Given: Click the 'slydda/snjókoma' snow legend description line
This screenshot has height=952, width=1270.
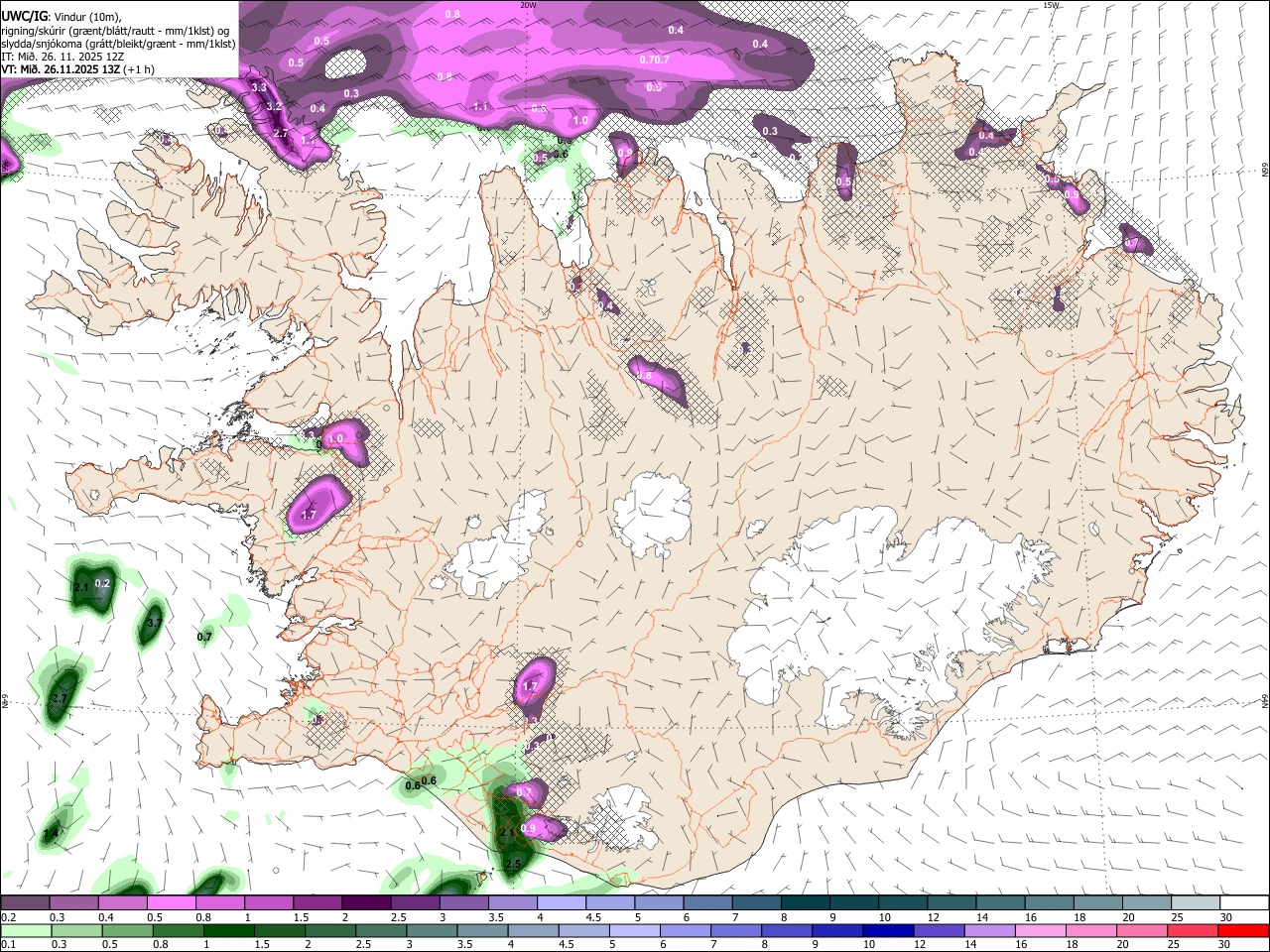Looking at the screenshot, I should (x=118, y=43).
